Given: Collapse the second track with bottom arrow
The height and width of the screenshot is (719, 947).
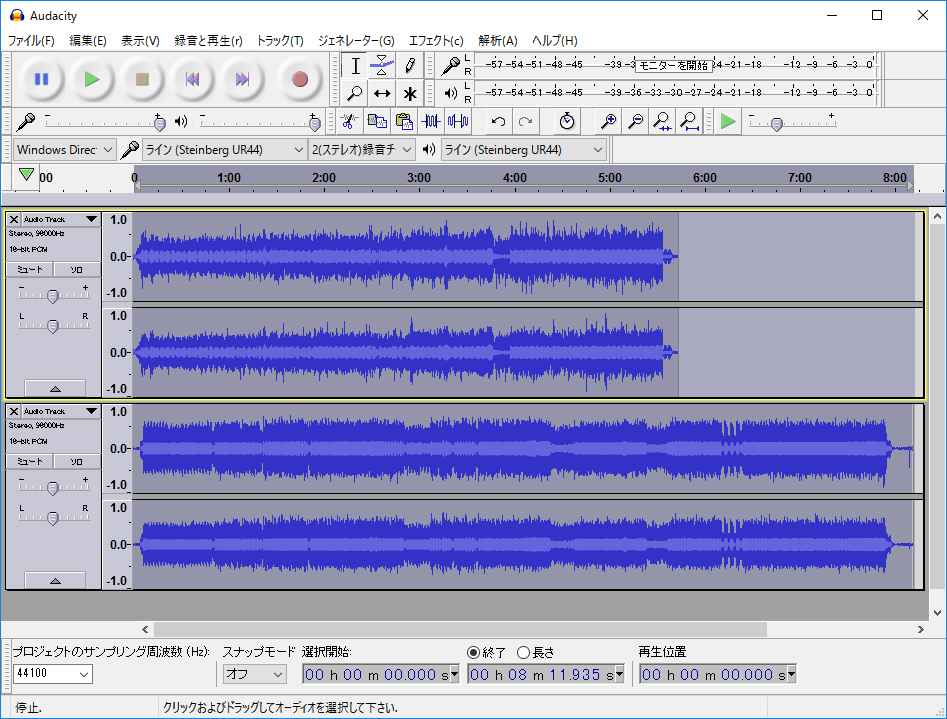Looking at the screenshot, I should click(x=55, y=581).
